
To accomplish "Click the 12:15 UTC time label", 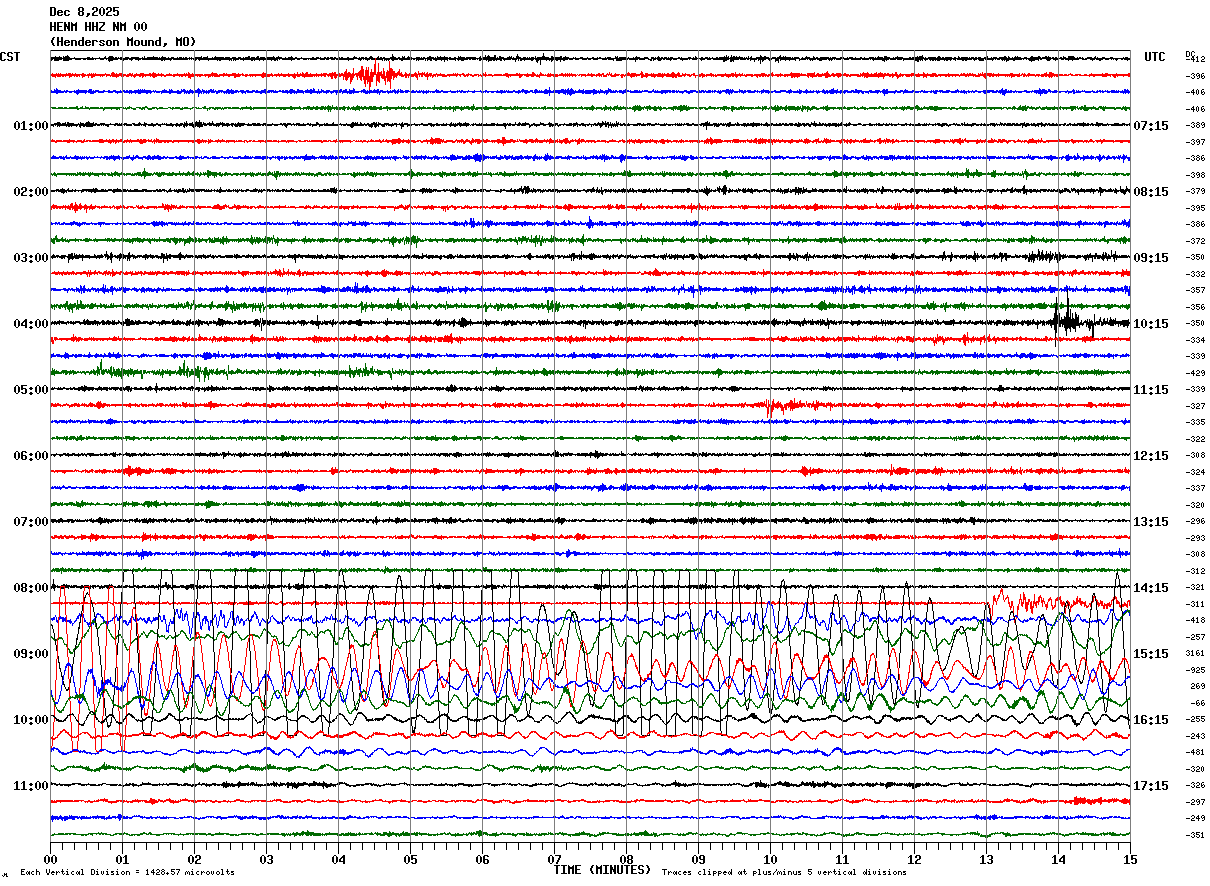I will pyautogui.click(x=1151, y=456).
